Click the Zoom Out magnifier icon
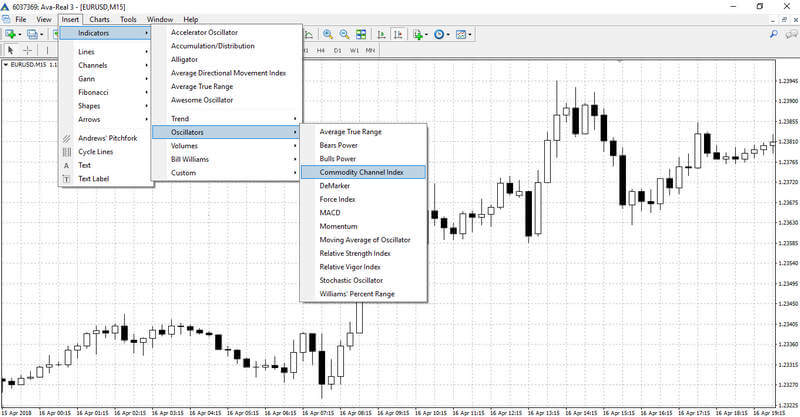 [x=344, y=34]
